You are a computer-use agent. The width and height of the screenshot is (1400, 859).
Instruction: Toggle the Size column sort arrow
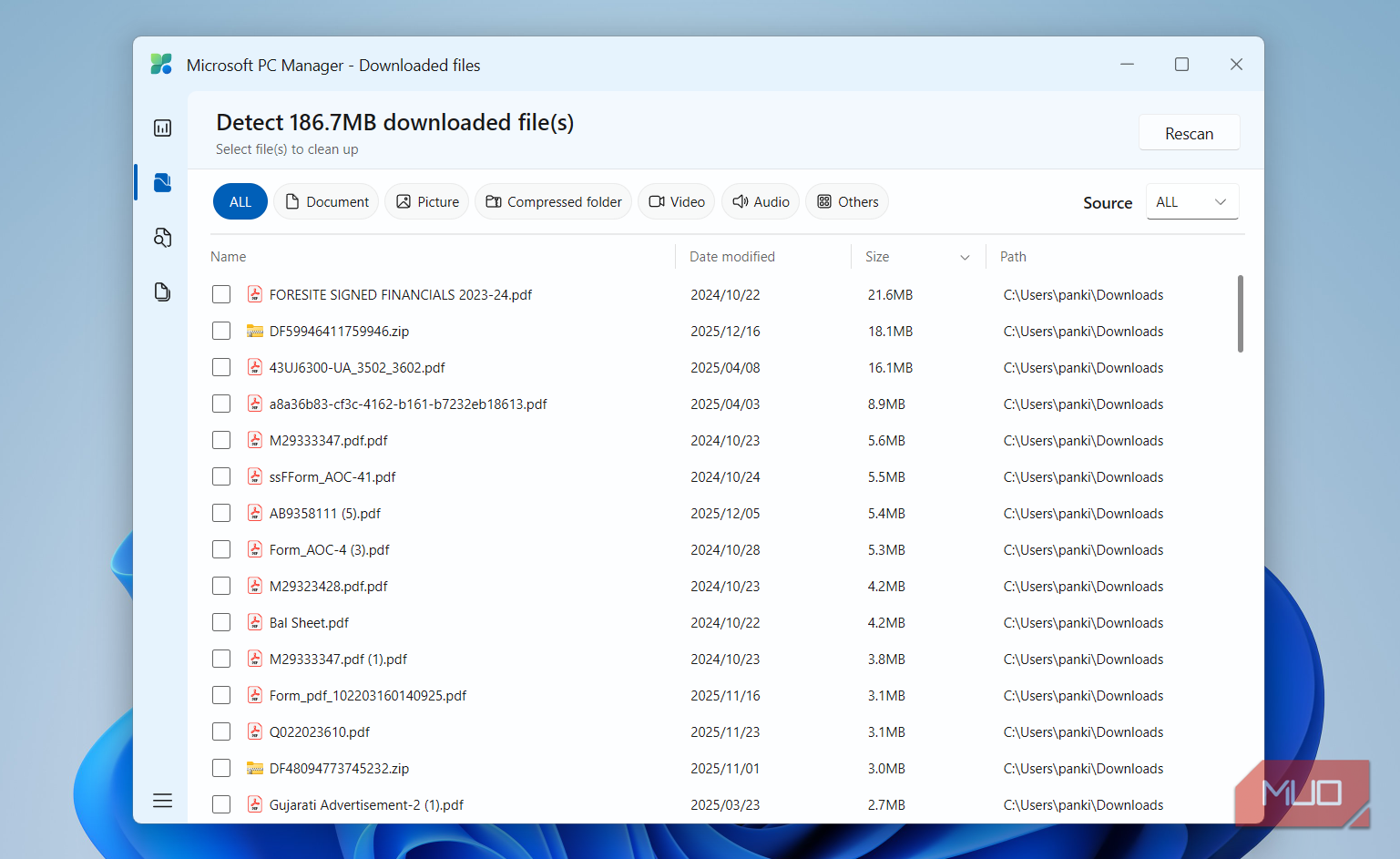point(965,258)
